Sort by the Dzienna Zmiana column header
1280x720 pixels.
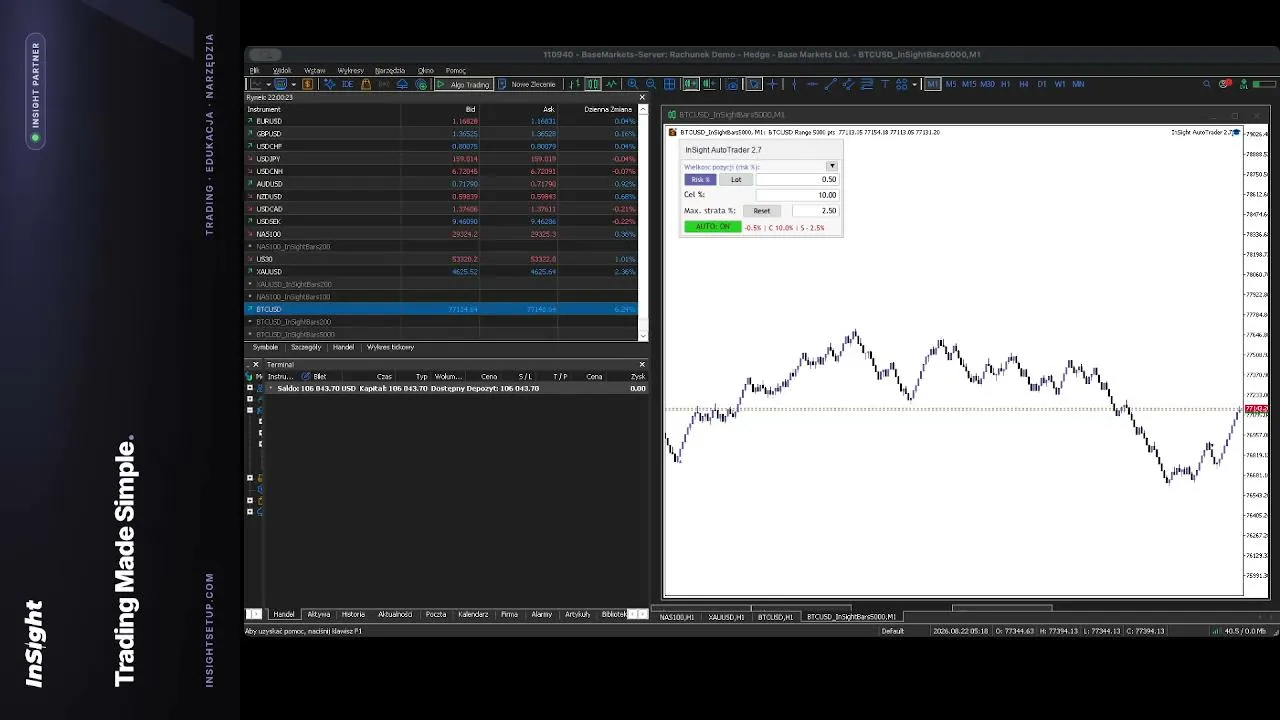(607, 109)
